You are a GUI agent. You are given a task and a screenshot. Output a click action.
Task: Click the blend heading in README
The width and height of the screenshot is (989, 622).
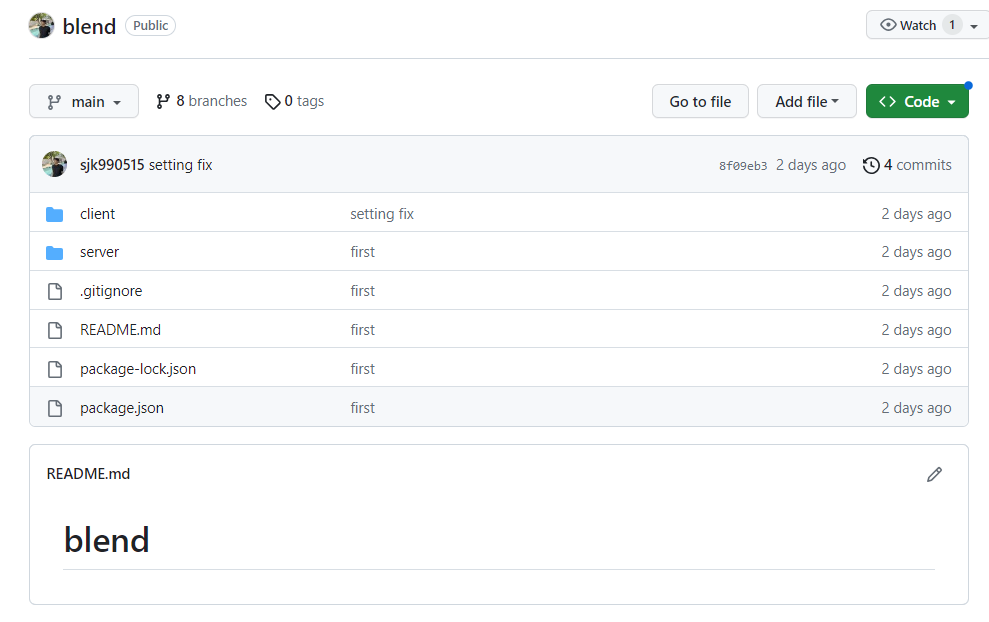(107, 540)
